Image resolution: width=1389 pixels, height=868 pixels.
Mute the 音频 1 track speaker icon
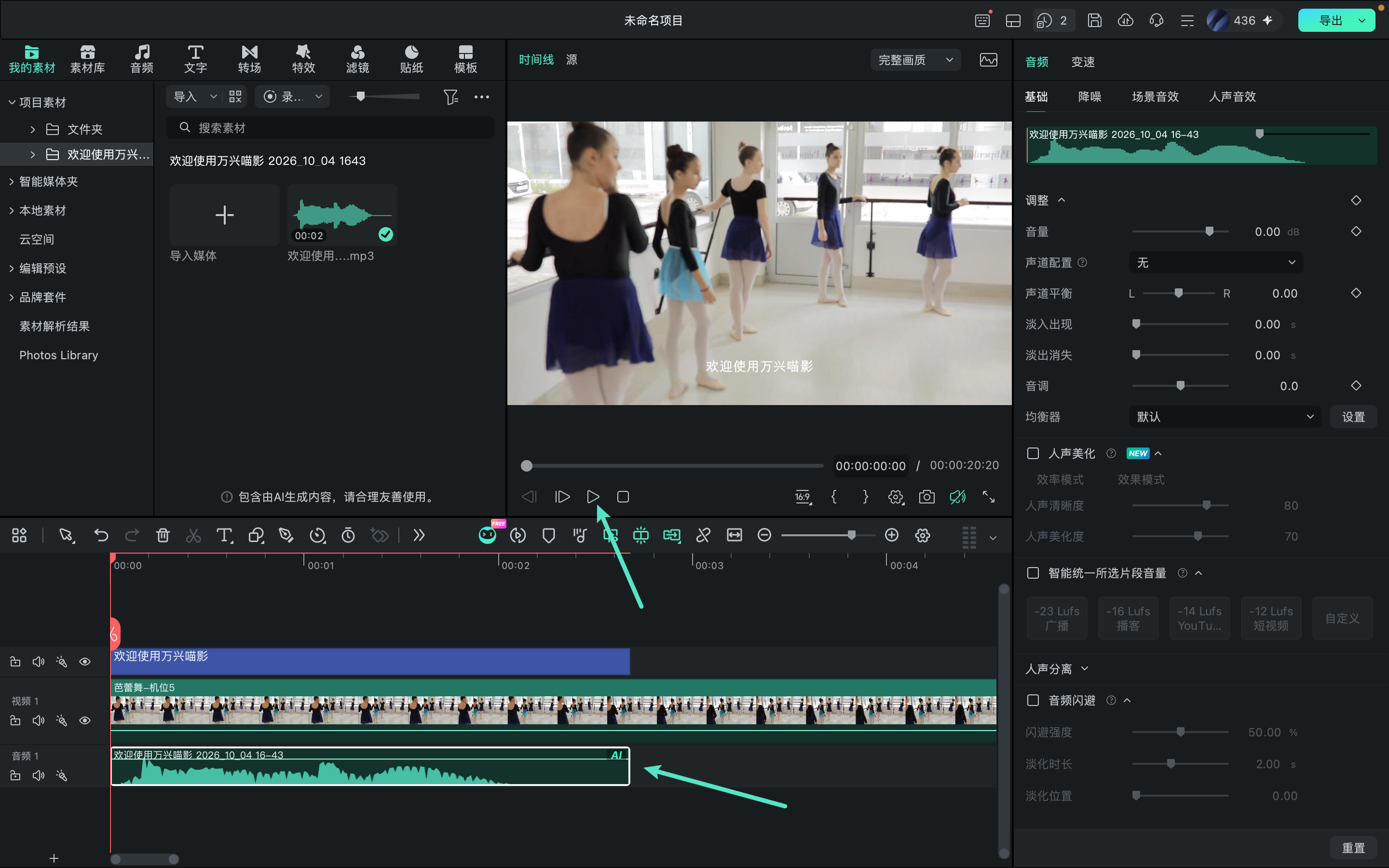point(39,775)
